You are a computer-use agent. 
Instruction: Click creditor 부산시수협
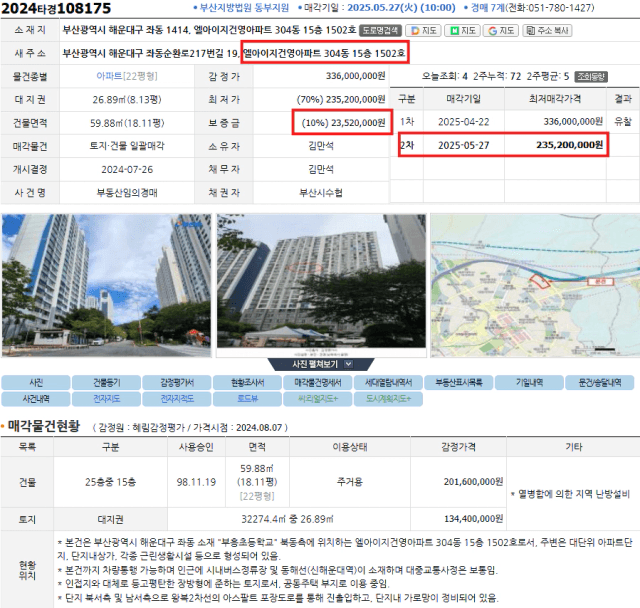[321, 192]
